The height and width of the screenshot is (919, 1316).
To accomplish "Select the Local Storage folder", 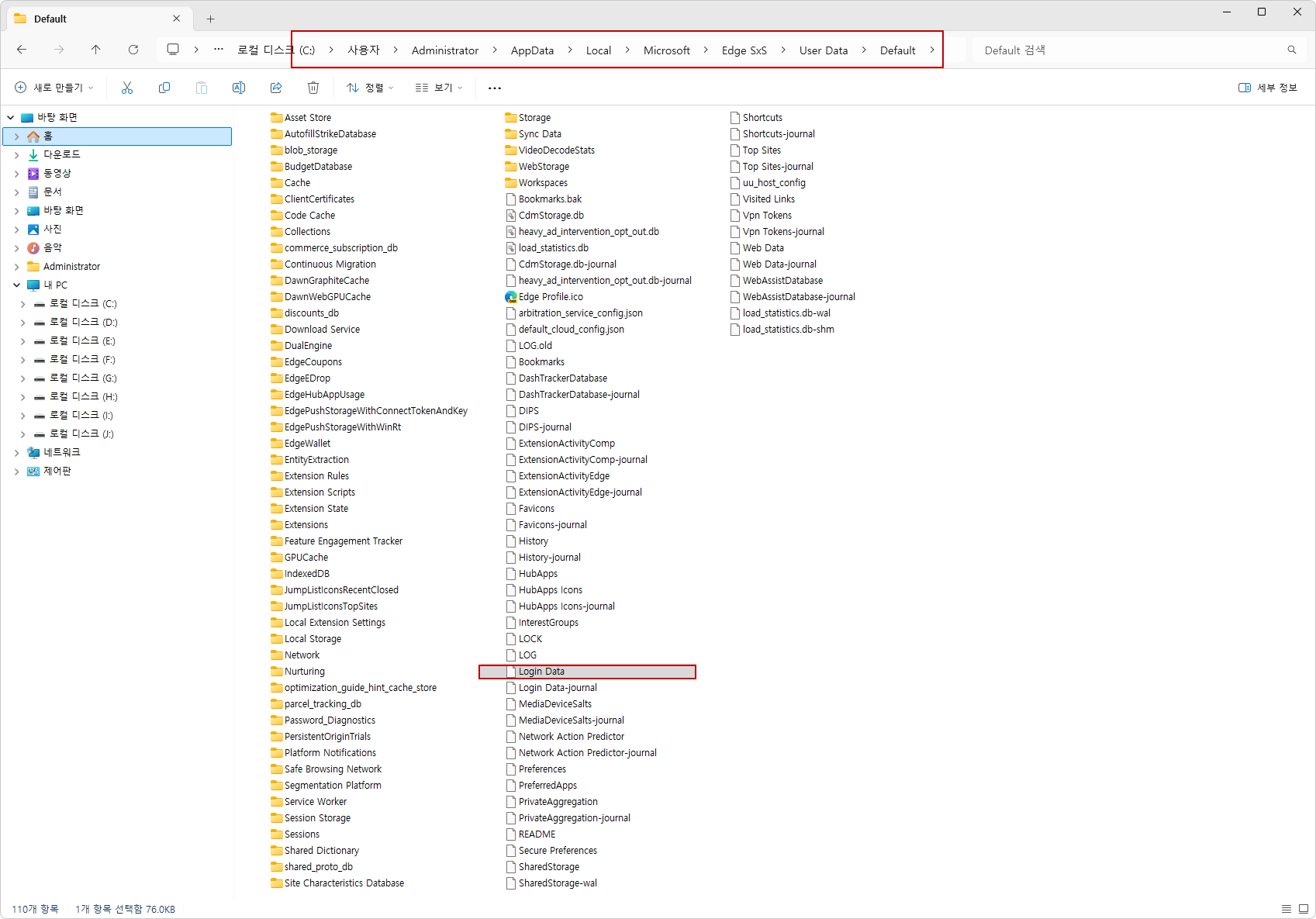I will [x=306, y=639].
